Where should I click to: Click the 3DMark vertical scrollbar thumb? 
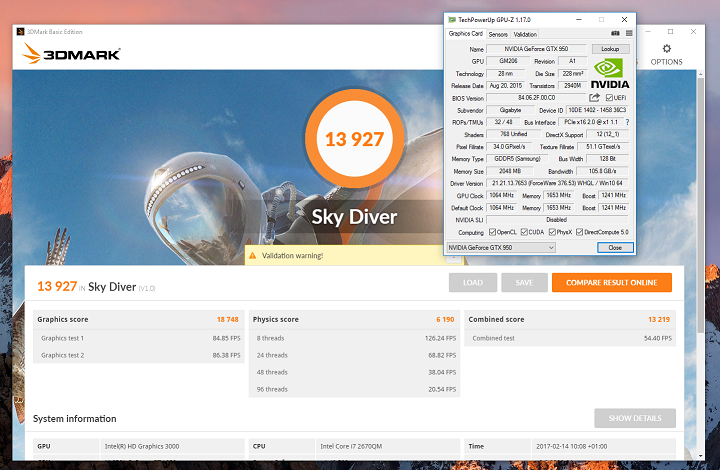[x=701, y=204]
